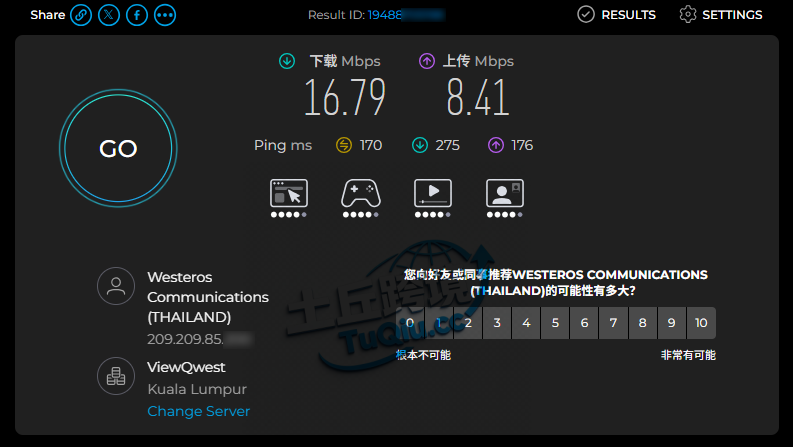Click the Result ID number link

tap(406, 15)
